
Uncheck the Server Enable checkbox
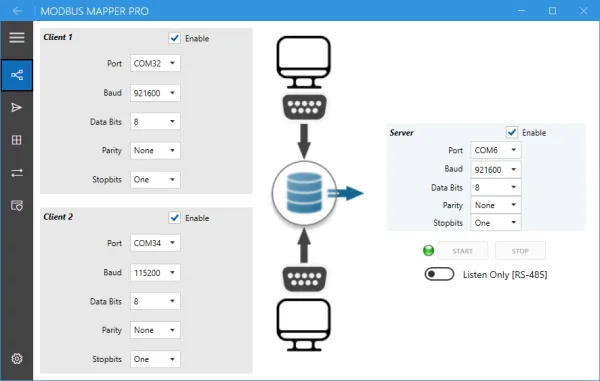(x=512, y=132)
